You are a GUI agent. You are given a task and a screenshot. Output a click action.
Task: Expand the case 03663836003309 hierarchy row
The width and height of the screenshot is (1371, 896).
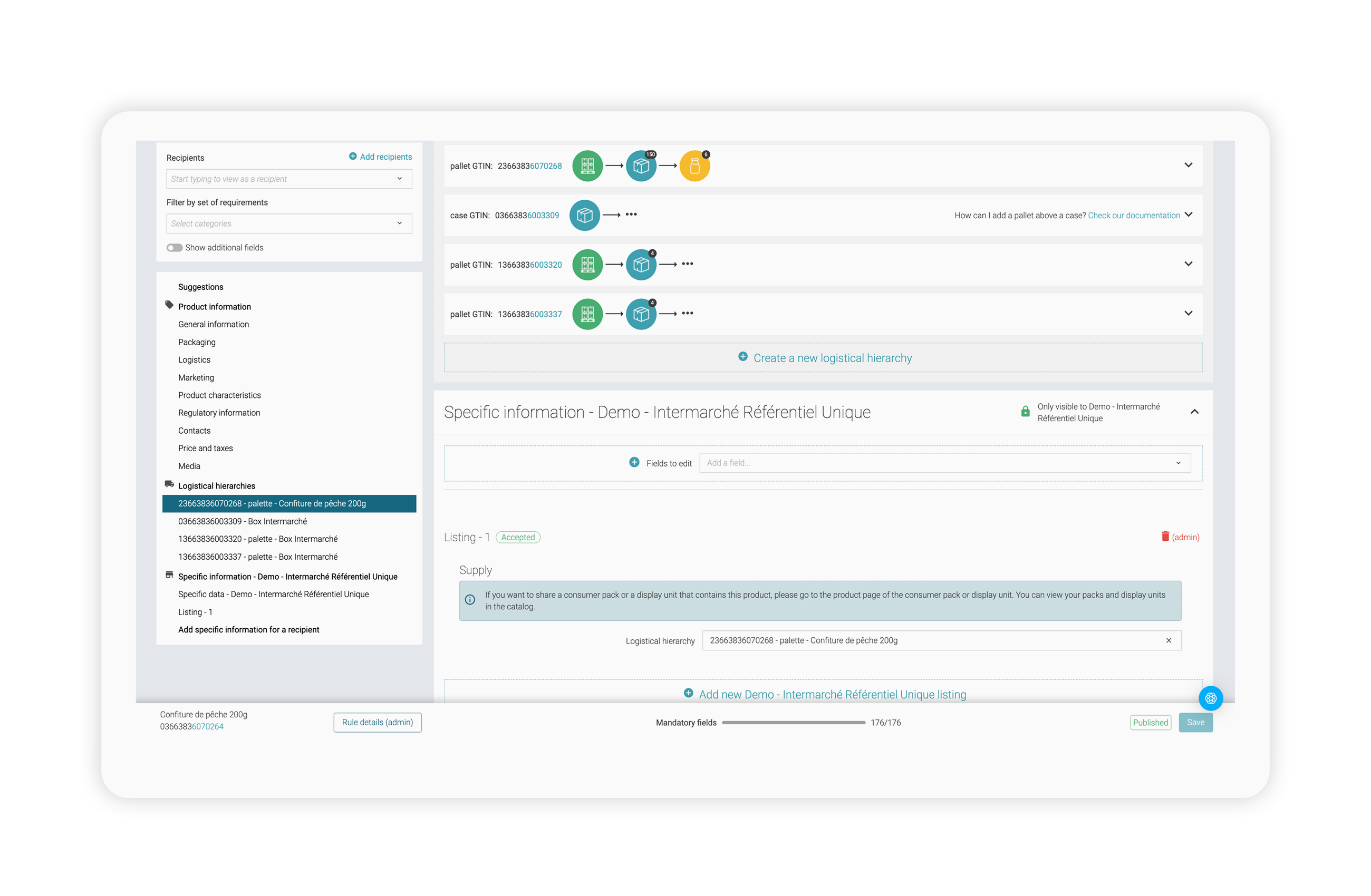point(1188,215)
